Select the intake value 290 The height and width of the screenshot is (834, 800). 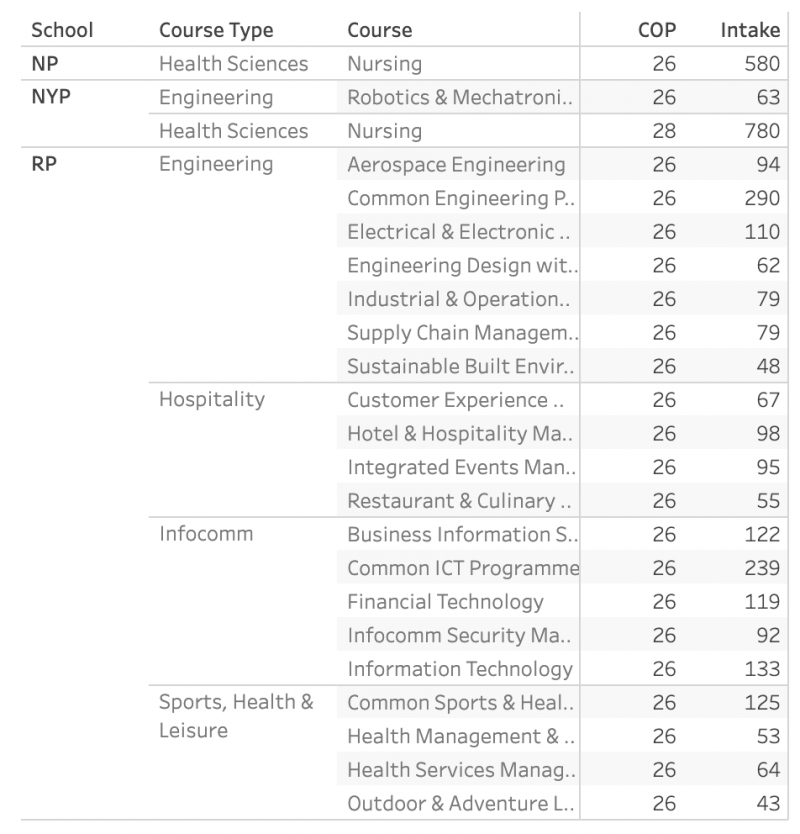[762, 198]
